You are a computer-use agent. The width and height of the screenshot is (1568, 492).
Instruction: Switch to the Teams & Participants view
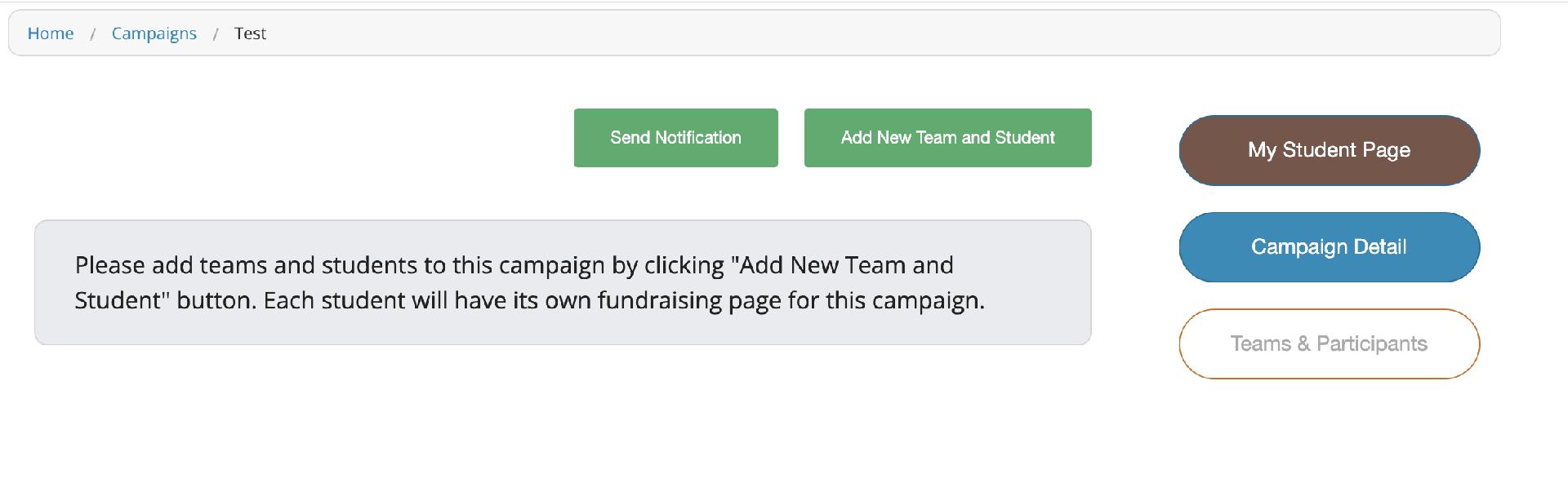pos(1328,344)
